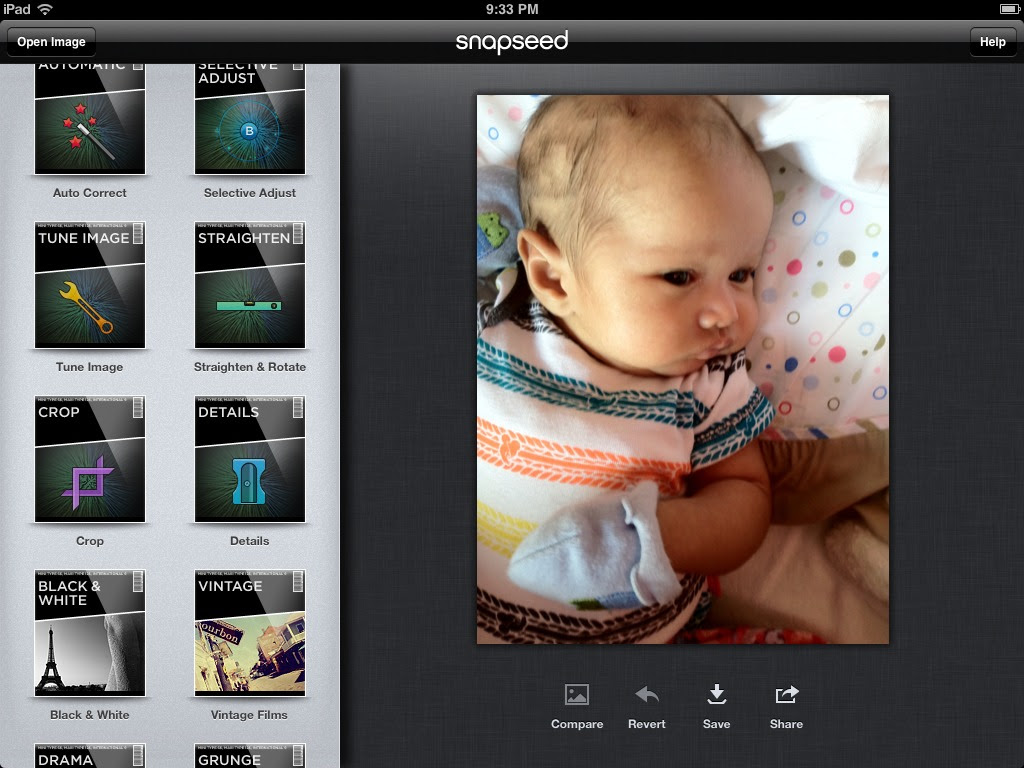The height and width of the screenshot is (768, 1024).
Task: Click the 'Save' label text
Action: pyautogui.click(x=716, y=724)
